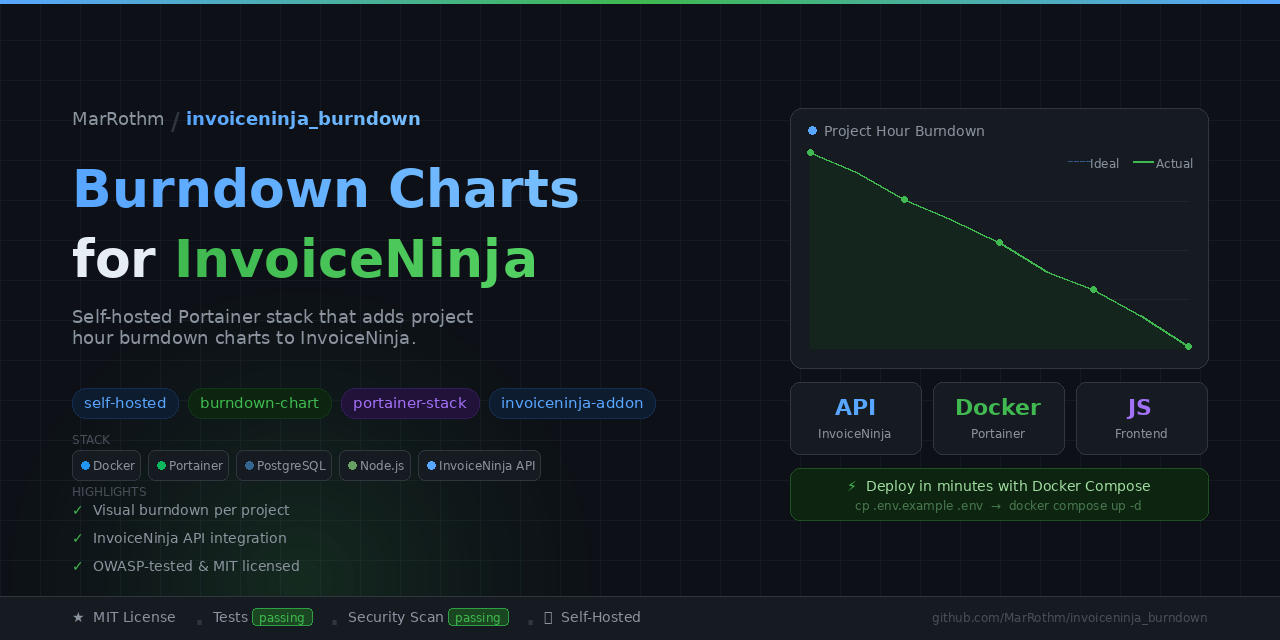Select the JS Frontend card
The width and height of the screenshot is (1280, 640).
coord(1141,418)
